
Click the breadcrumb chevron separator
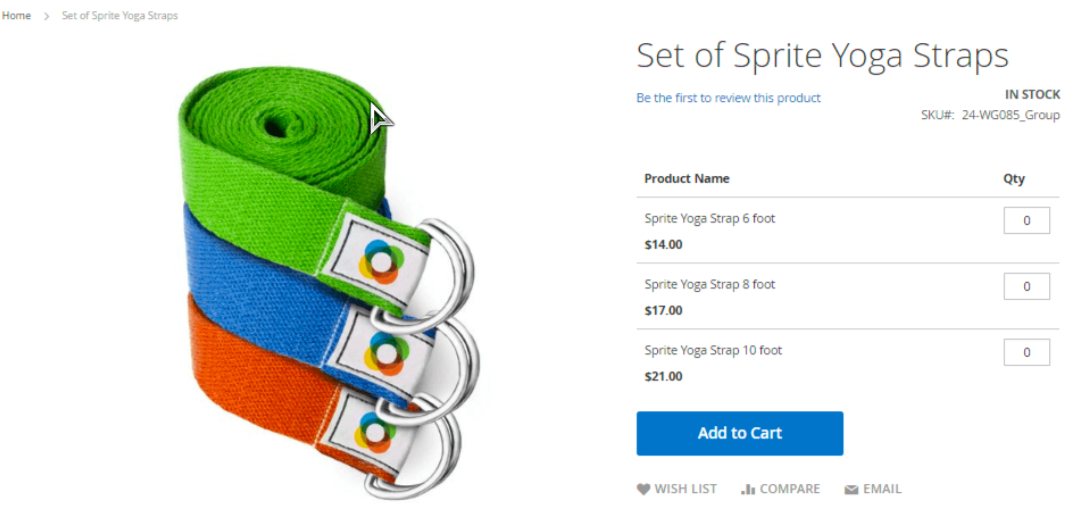pyautogui.click(x=46, y=16)
